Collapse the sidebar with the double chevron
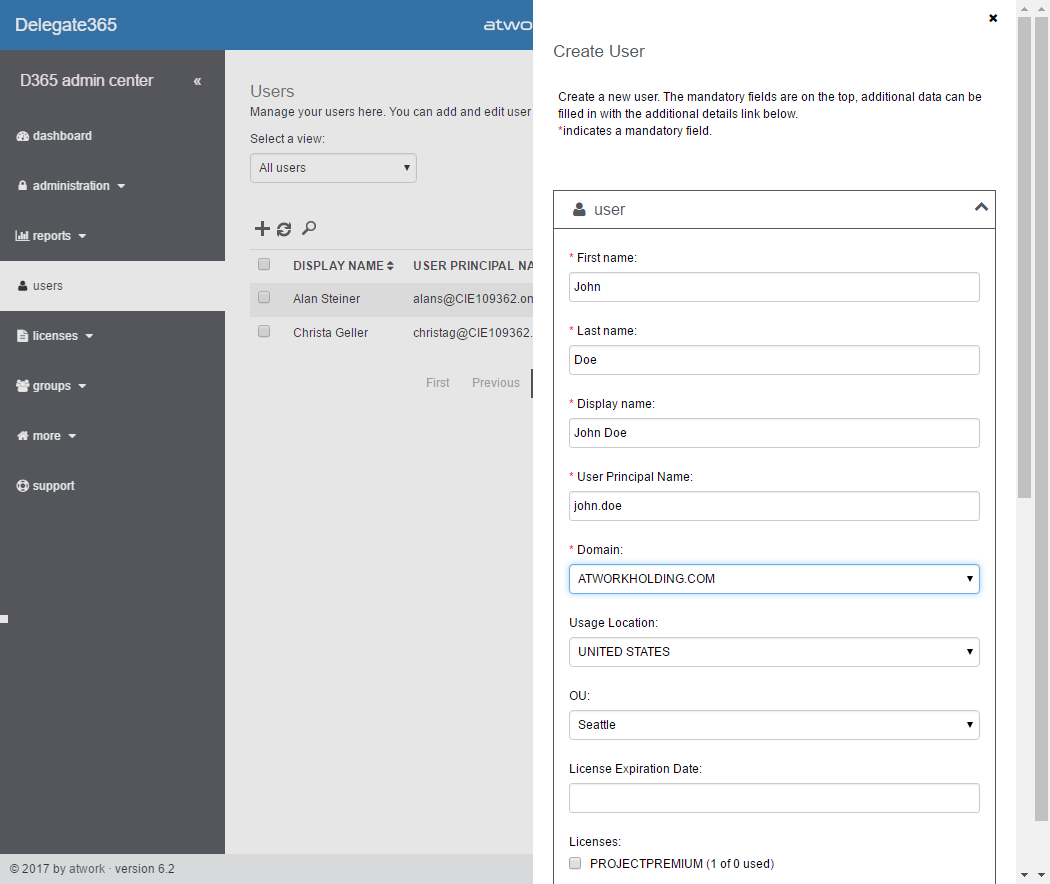1050x884 pixels. [197, 81]
